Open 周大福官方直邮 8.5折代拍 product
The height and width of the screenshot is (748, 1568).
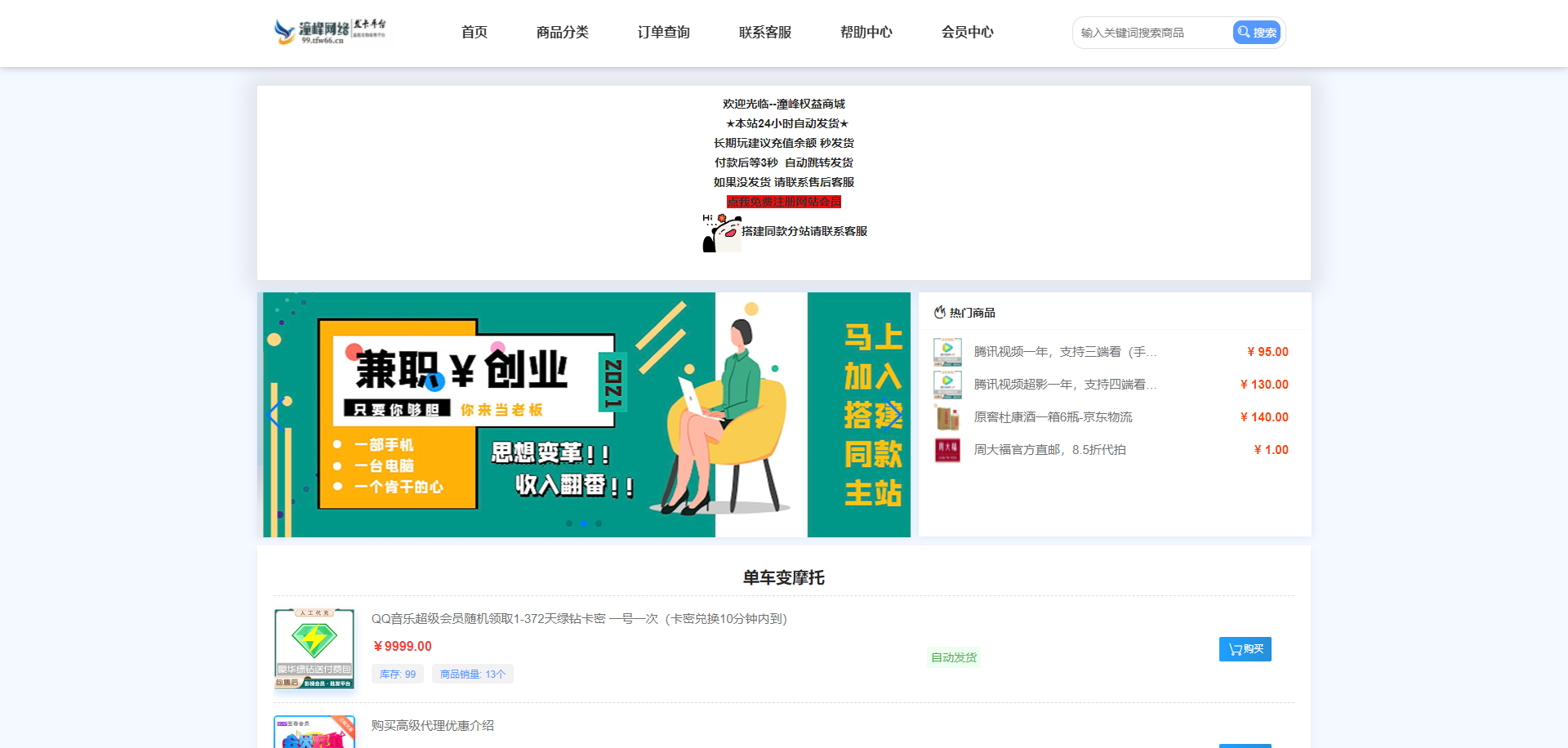[1049, 450]
